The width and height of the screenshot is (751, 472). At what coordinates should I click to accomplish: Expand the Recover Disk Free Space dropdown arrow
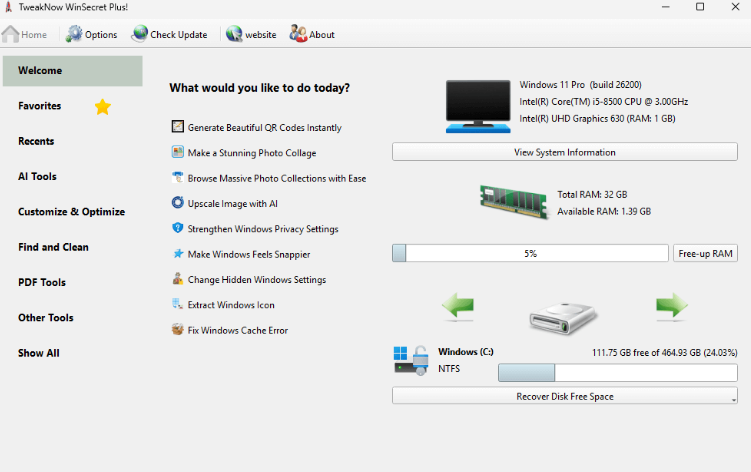pos(734,400)
